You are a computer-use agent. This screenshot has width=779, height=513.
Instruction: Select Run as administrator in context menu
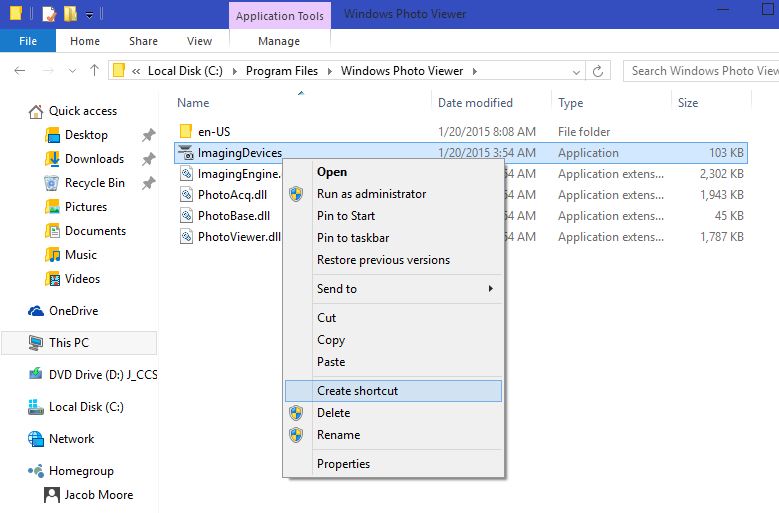click(x=371, y=194)
